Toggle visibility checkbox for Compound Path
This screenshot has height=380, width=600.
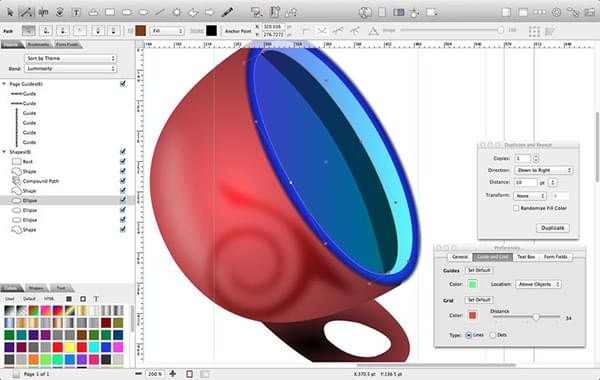[122, 181]
